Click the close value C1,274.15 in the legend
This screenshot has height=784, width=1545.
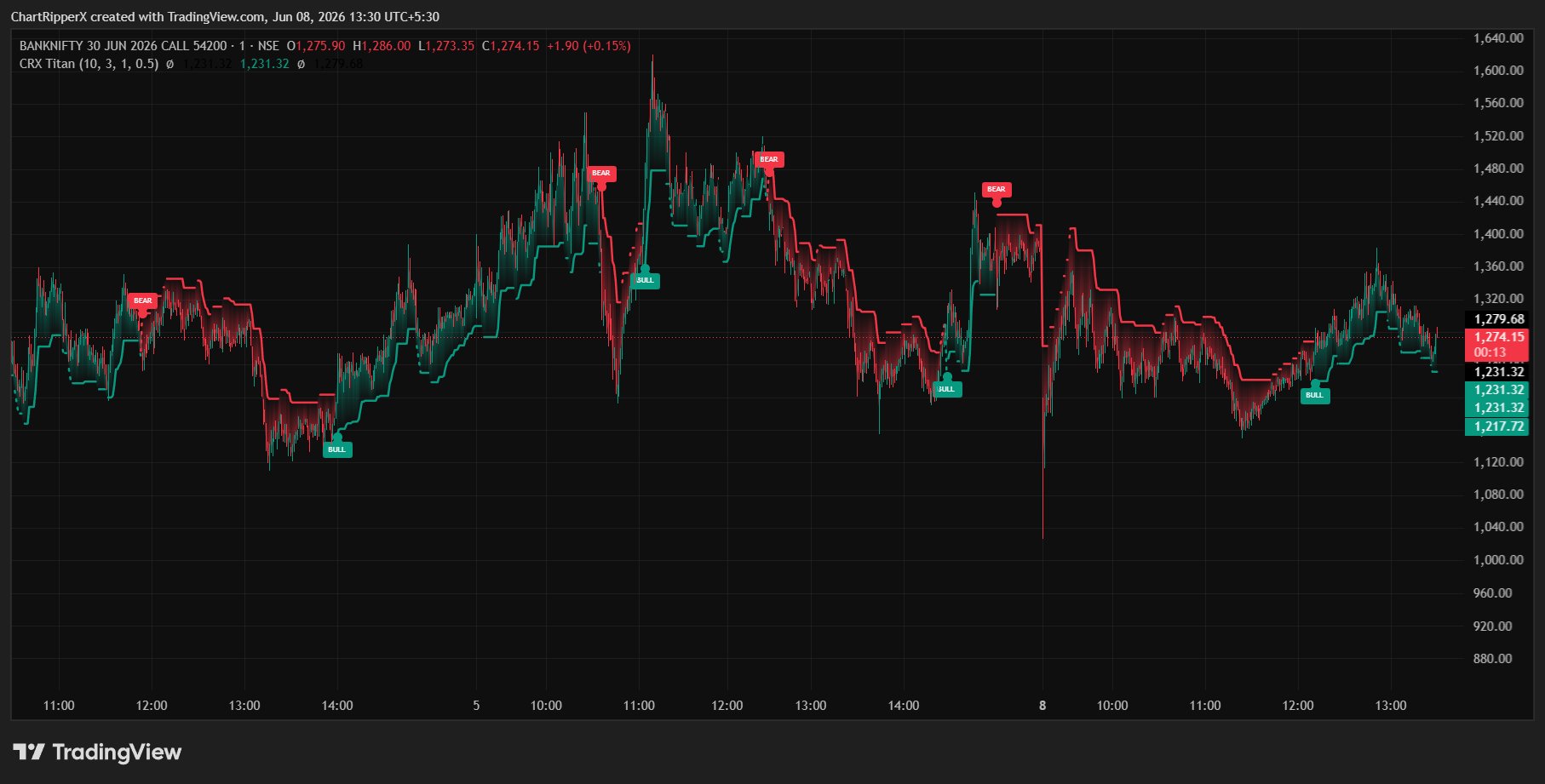[x=511, y=46]
